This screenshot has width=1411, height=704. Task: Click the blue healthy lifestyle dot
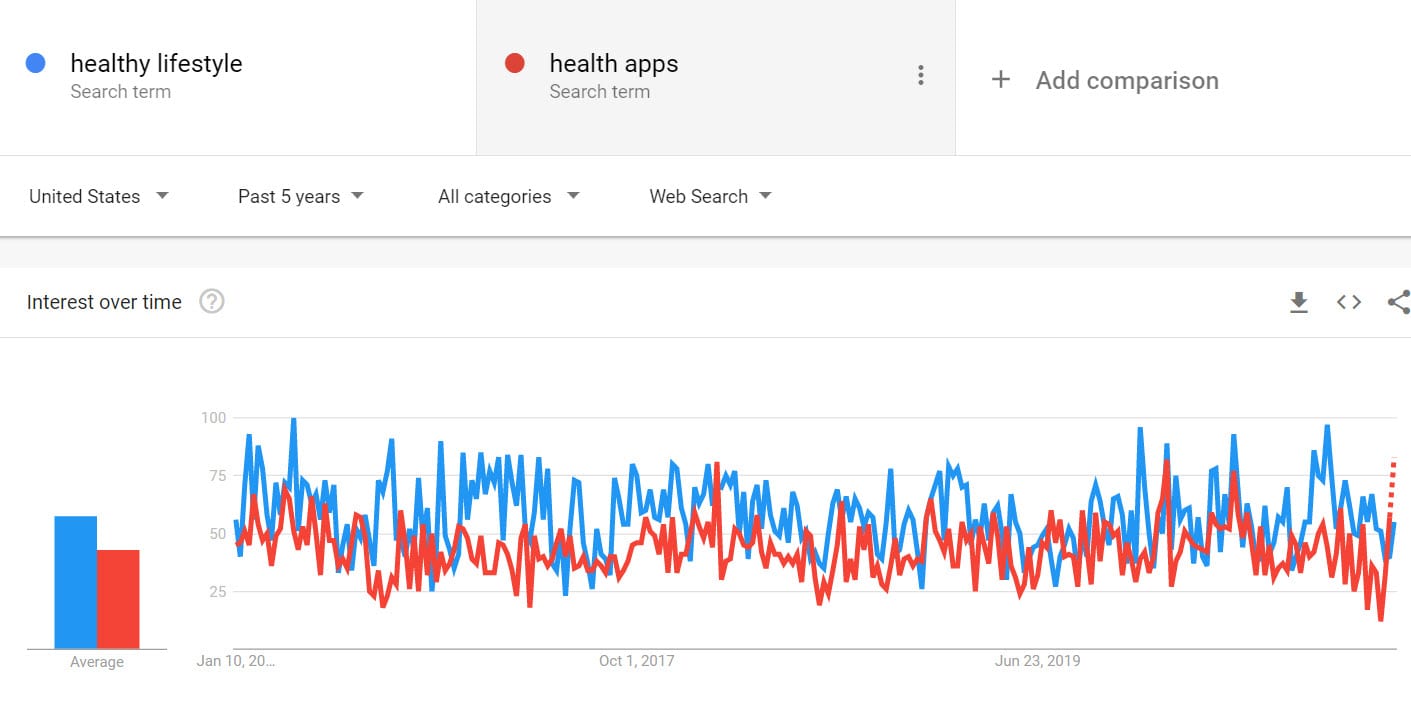(x=36, y=64)
